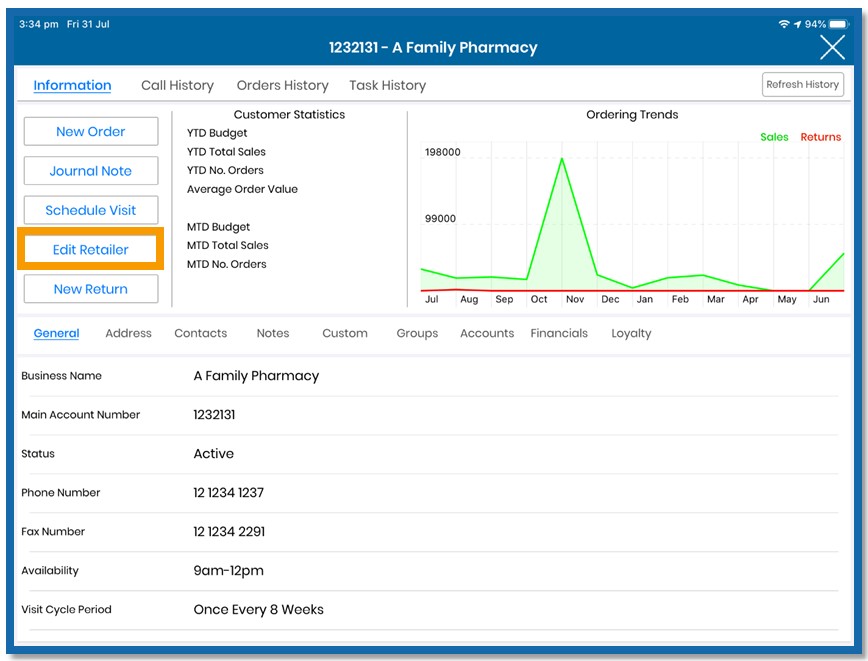Open the Contacts sub-tab
Image resolution: width=868 pixels, height=661 pixels.
pos(200,333)
